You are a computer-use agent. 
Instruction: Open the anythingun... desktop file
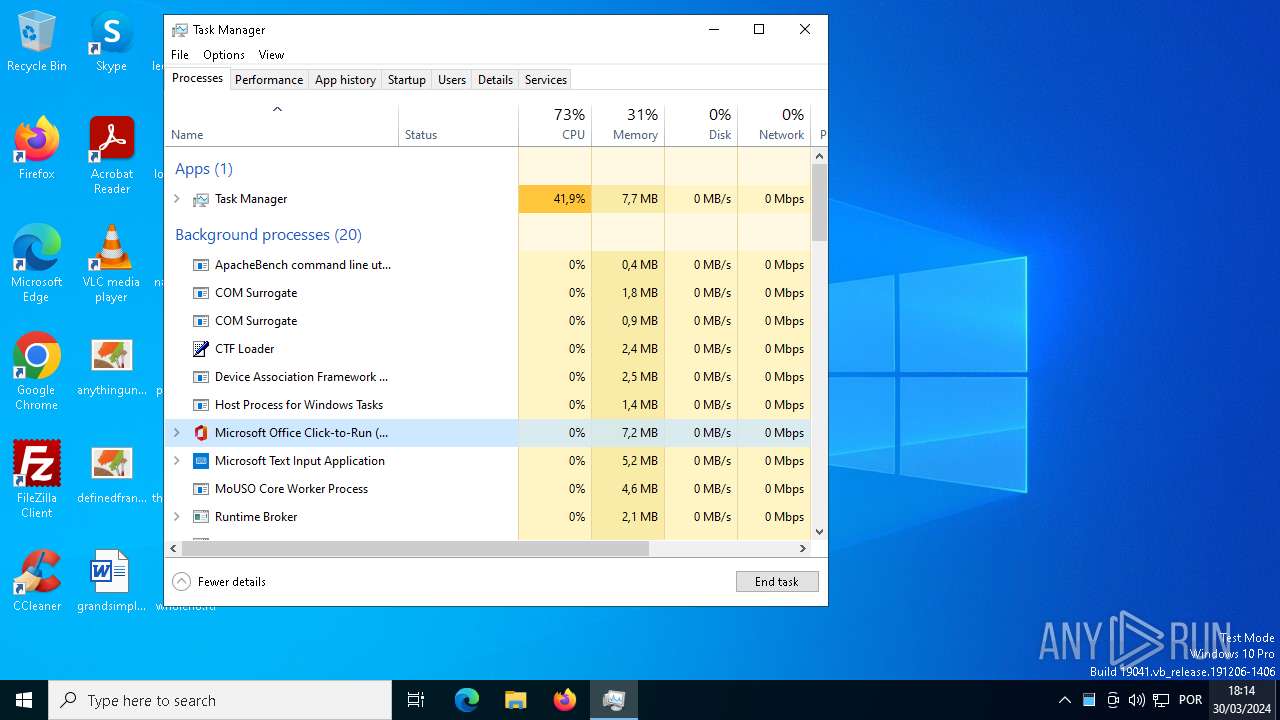[111, 367]
